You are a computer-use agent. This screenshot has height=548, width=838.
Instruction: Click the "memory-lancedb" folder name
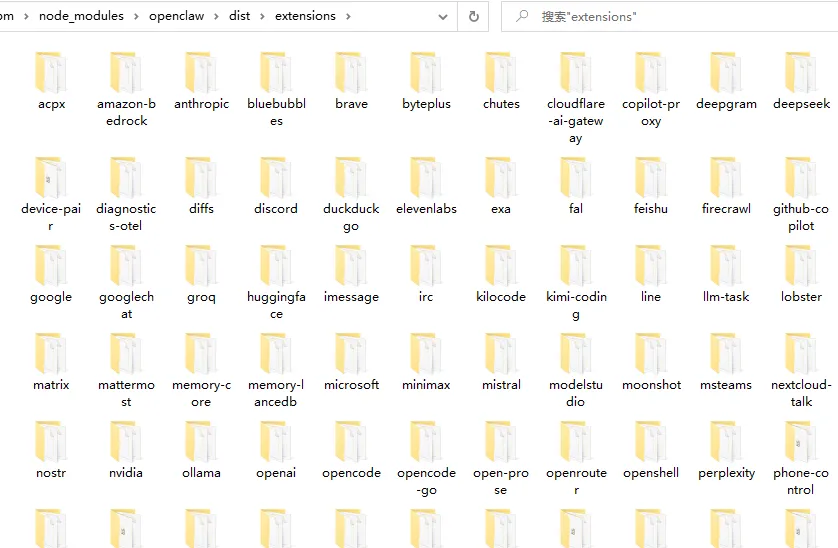[276, 393]
